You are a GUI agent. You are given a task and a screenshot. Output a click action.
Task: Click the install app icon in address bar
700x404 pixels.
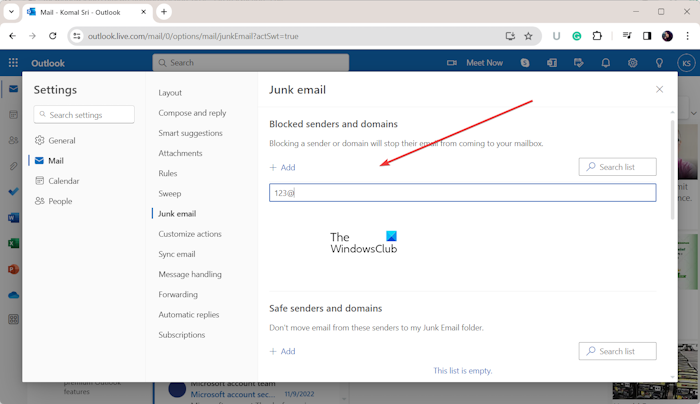(510, 36)
